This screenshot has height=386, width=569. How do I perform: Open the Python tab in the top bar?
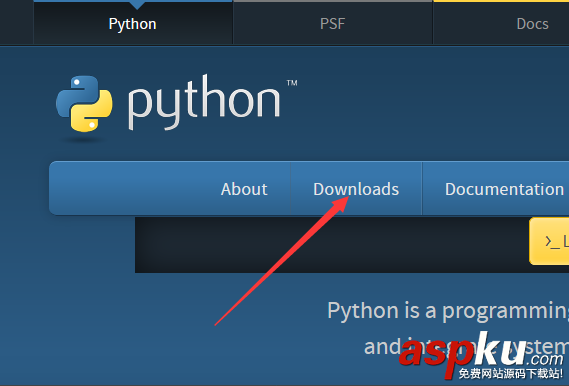pos(133,23)
